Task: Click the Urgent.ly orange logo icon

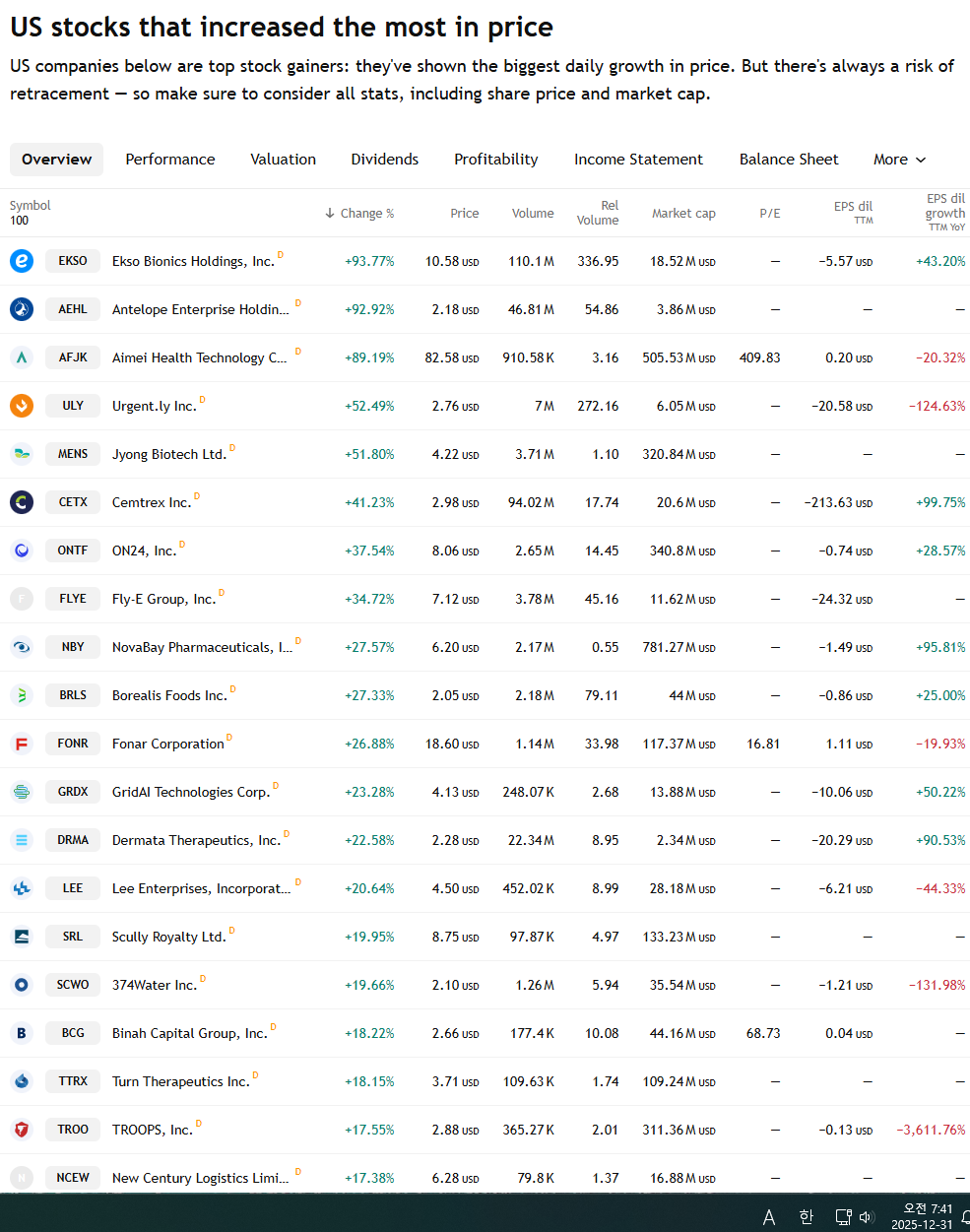Action: [22, 406]
